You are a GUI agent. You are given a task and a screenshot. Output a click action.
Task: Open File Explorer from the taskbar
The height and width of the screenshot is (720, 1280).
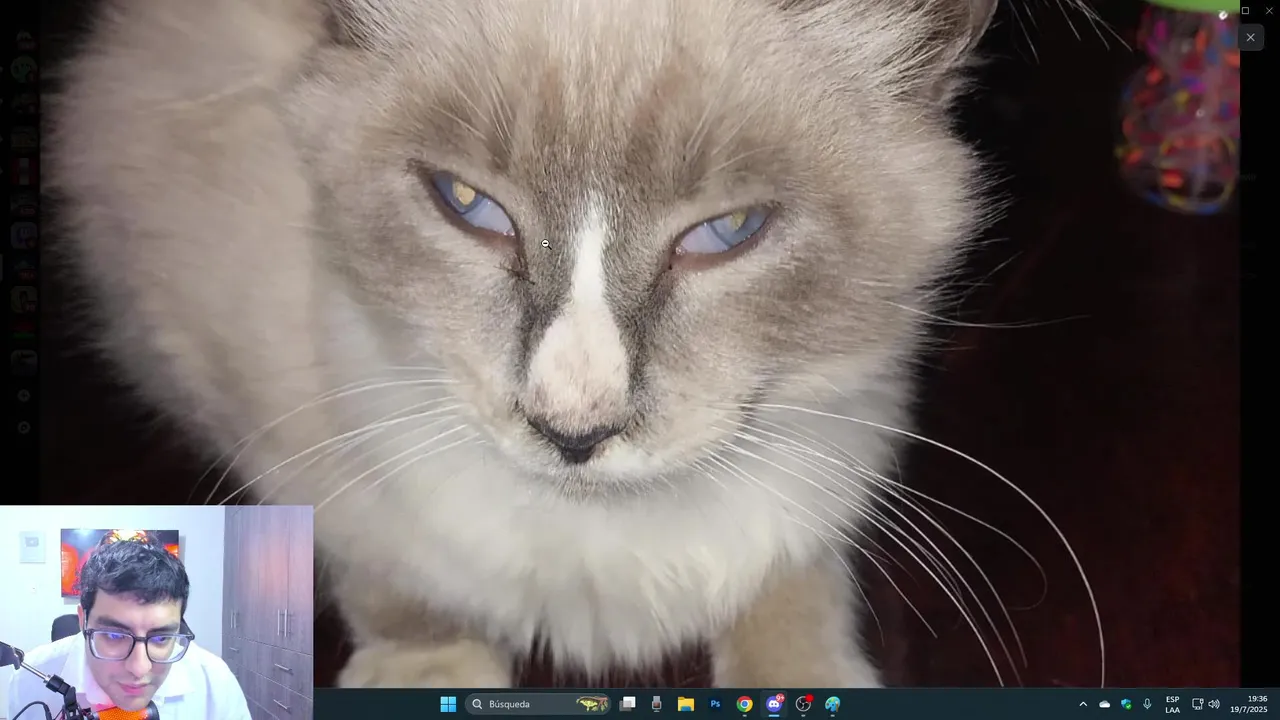pyautogui.click(x=686, y=704)
